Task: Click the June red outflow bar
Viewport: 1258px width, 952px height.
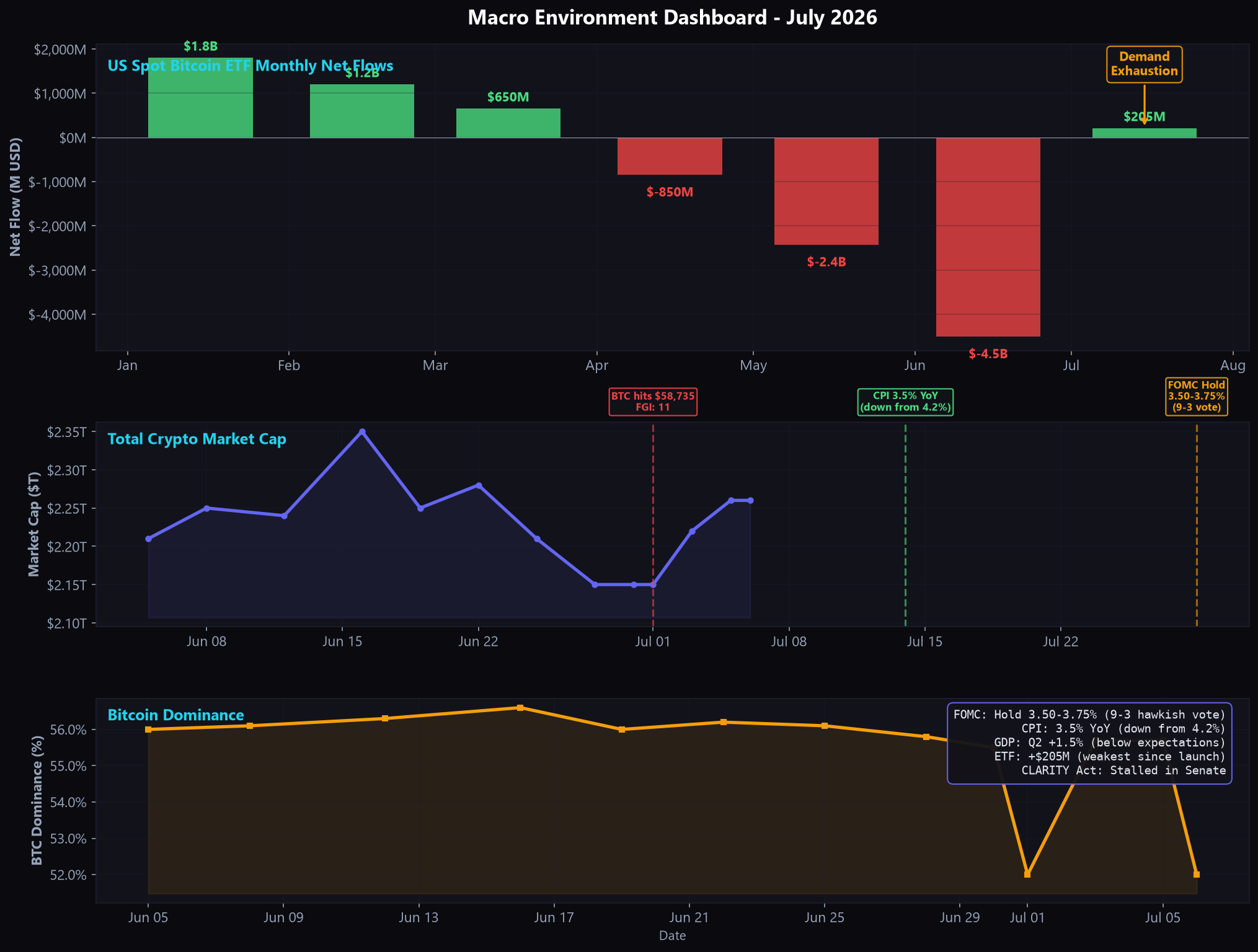Action: [988, 237]
